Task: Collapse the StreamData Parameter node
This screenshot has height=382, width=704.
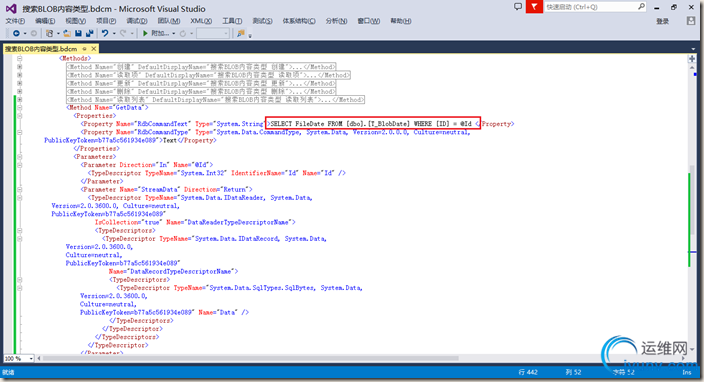Action: point(19,189)
